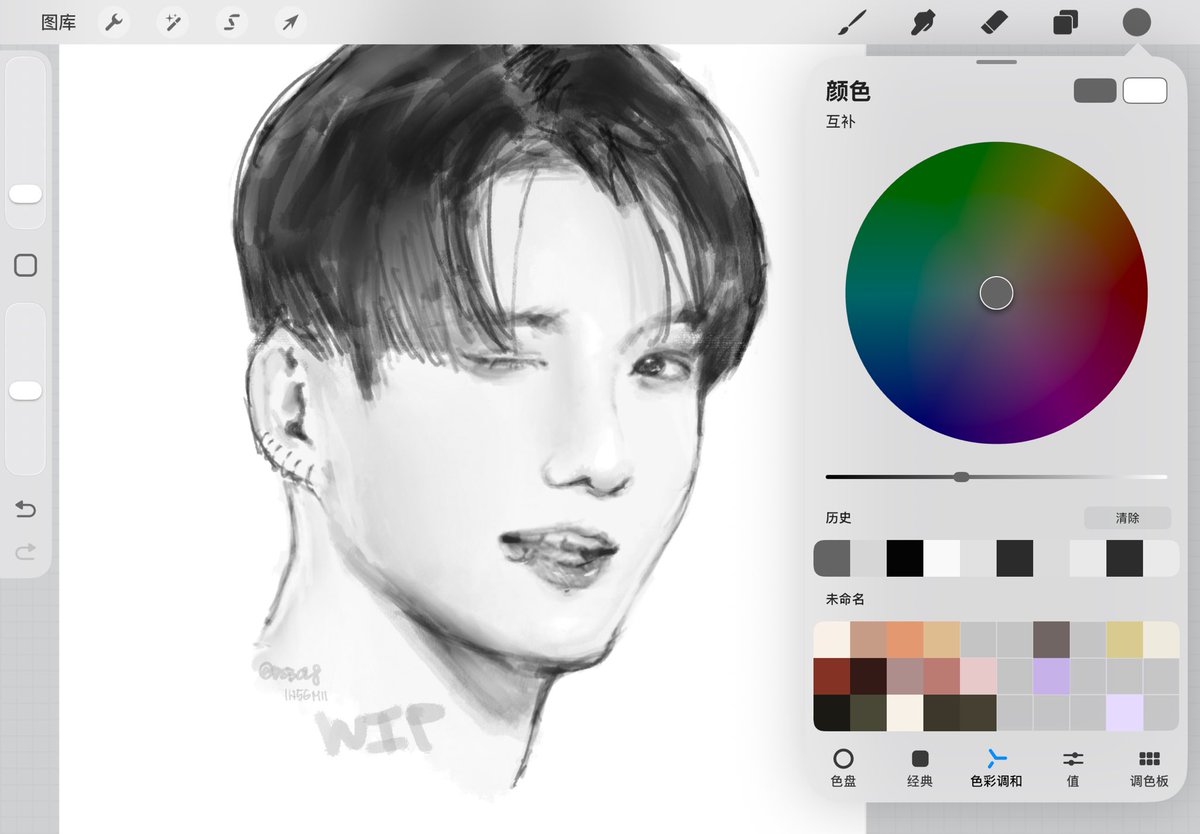Image resolution: width=1200 pixels, height=834 pixels.
Task: Undo the last stroke with undo arrow
Action: coord(25,510)
